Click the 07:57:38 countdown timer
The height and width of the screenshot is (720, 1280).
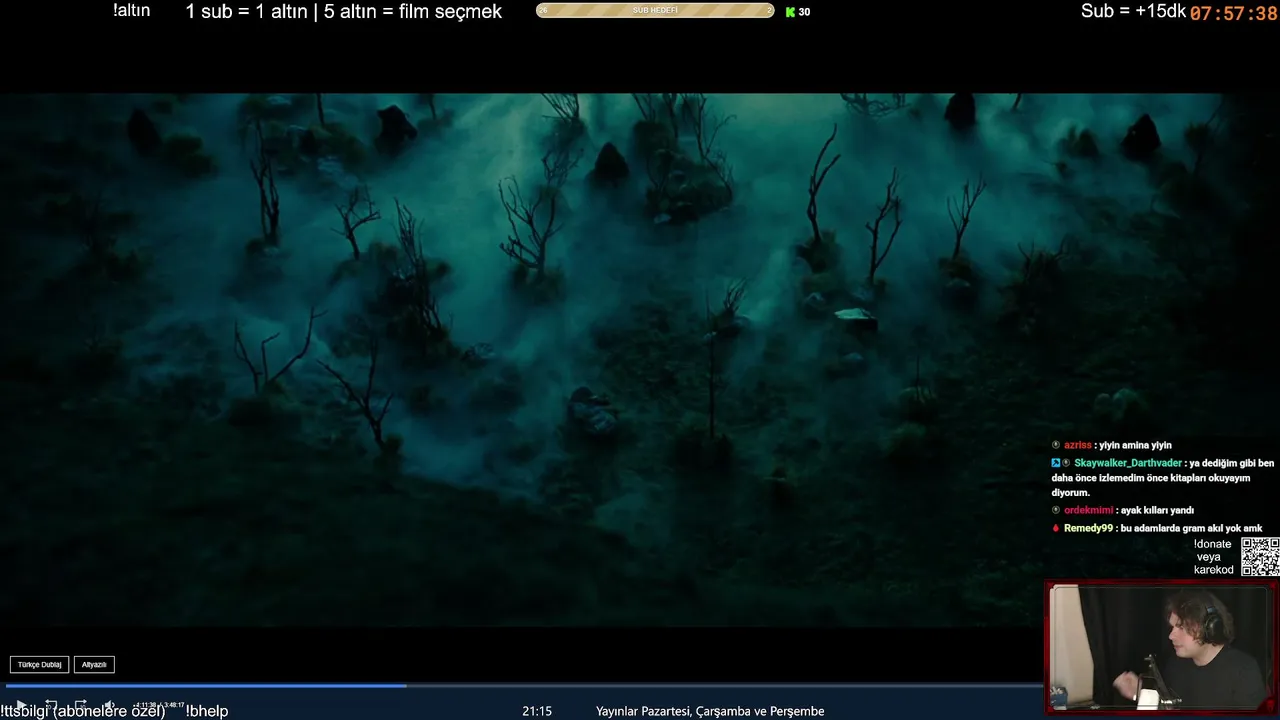click(x=1233, y=14)
